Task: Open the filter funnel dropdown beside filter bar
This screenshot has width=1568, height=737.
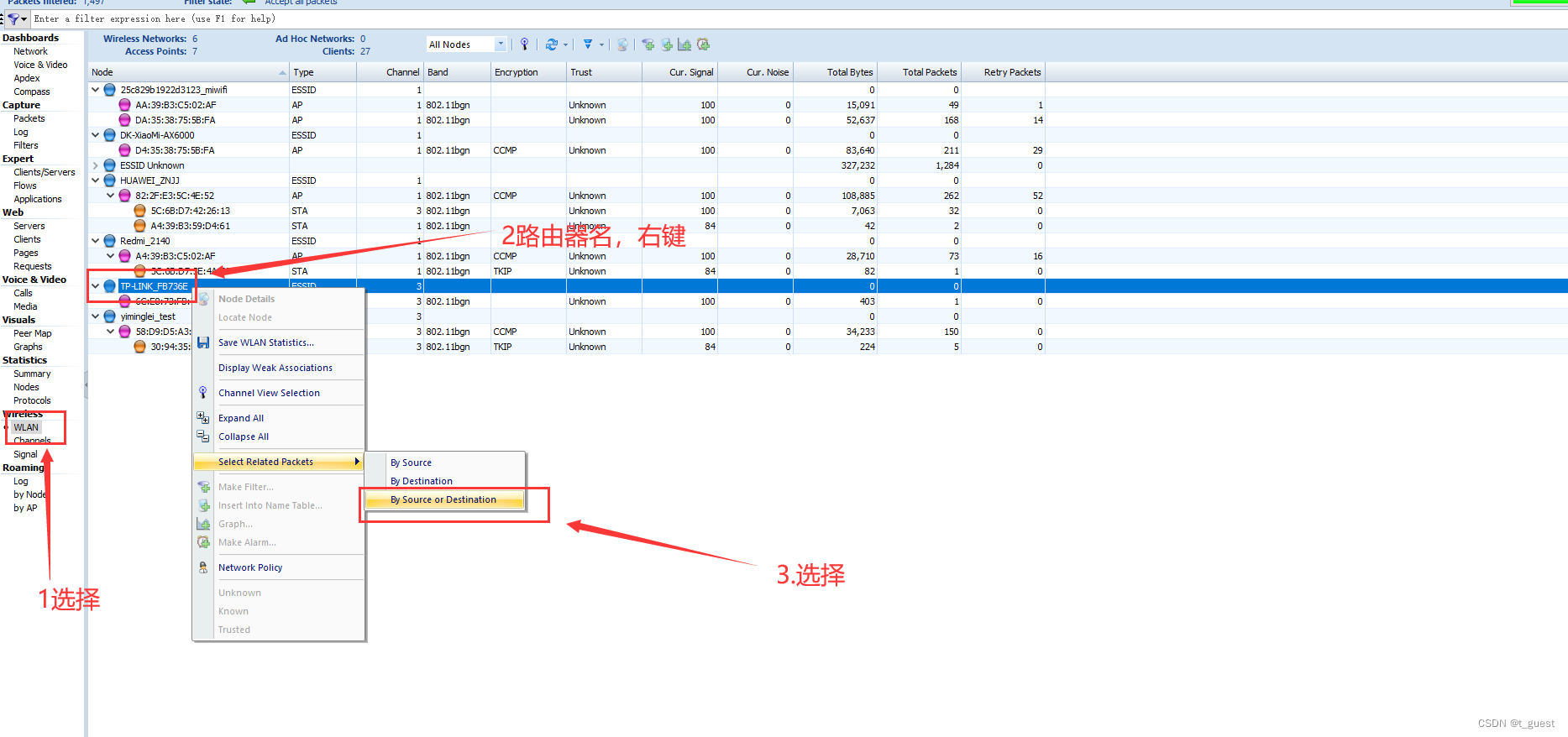Action: click(x=17, y=18)
